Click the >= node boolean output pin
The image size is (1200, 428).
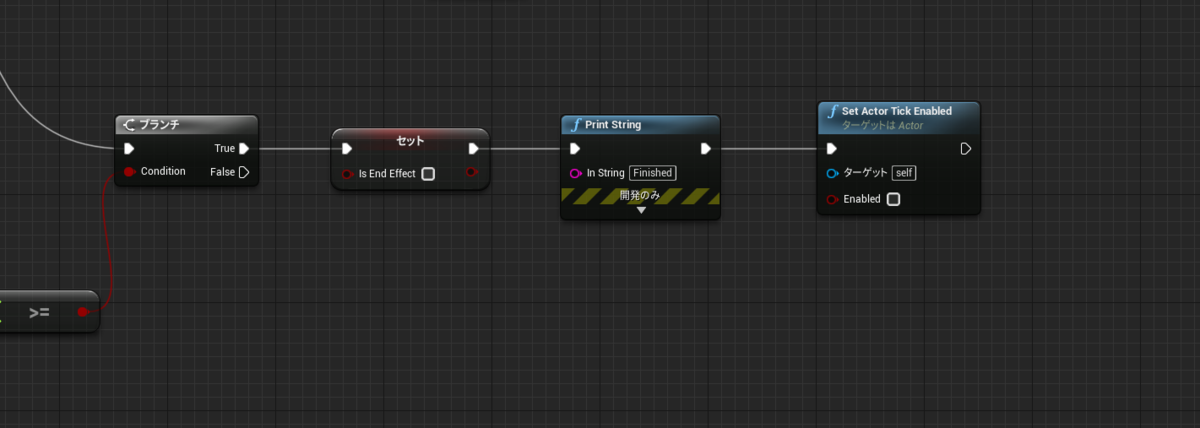(84, 312)
